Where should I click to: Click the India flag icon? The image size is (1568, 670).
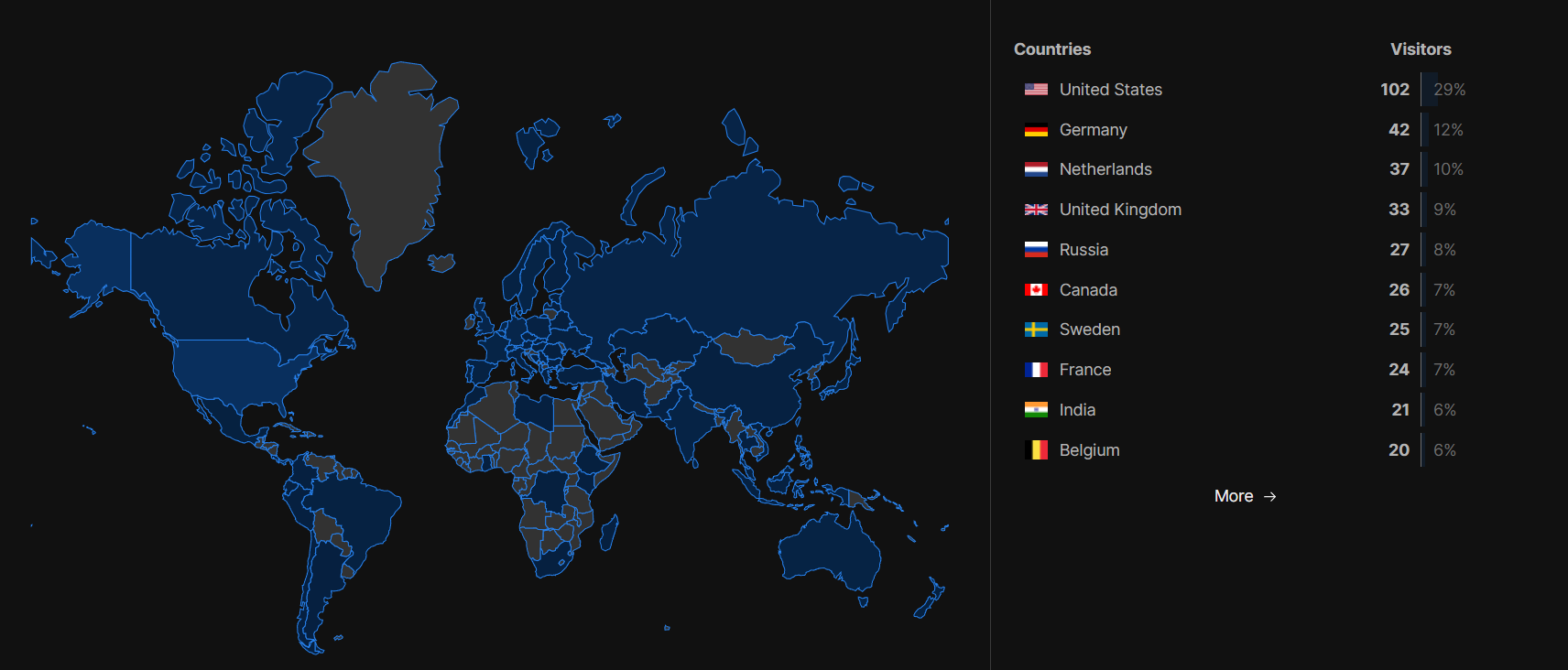(x=1036, y=410)
